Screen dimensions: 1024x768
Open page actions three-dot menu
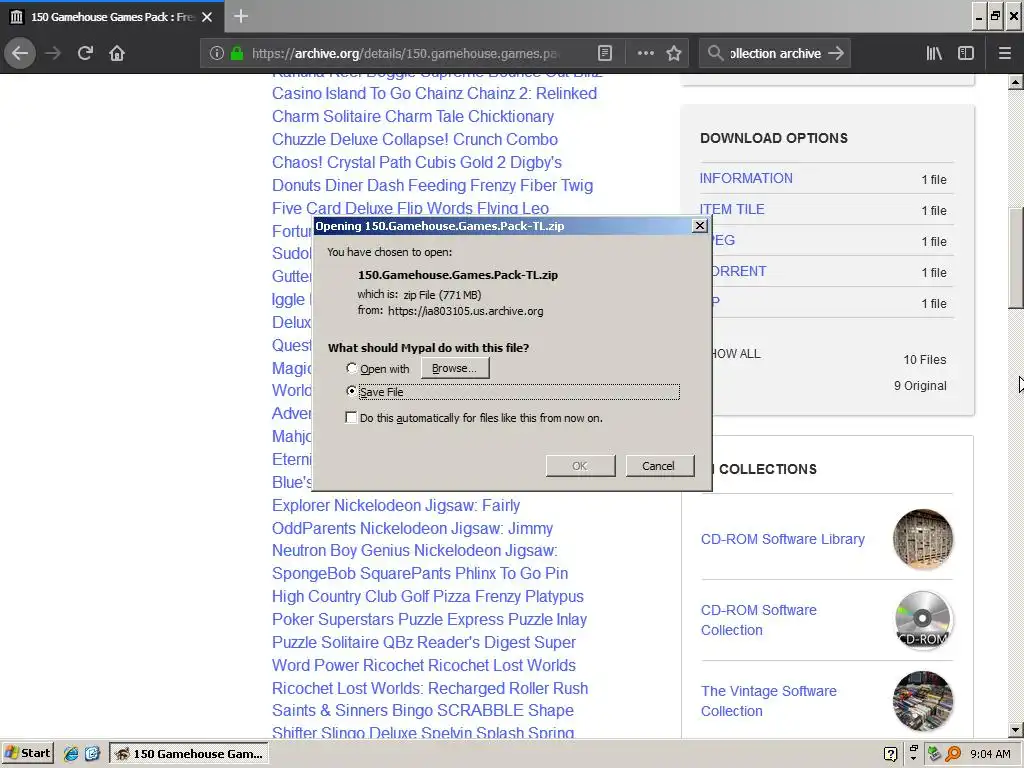pos(645,54)
